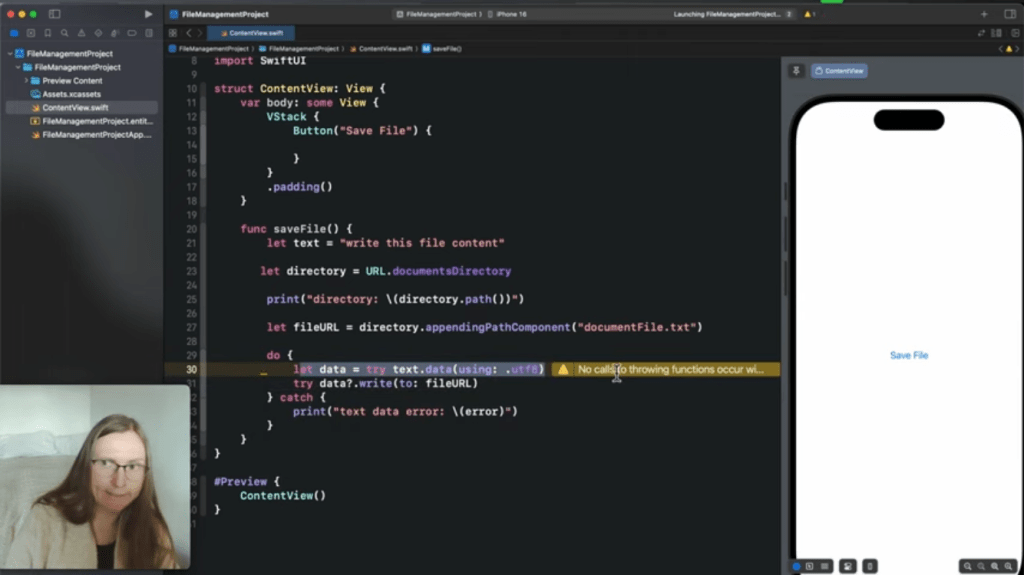Open the Issue navigator warning triangle icon
This screenshot has height=575, width=1024.
tap(79, 33)
